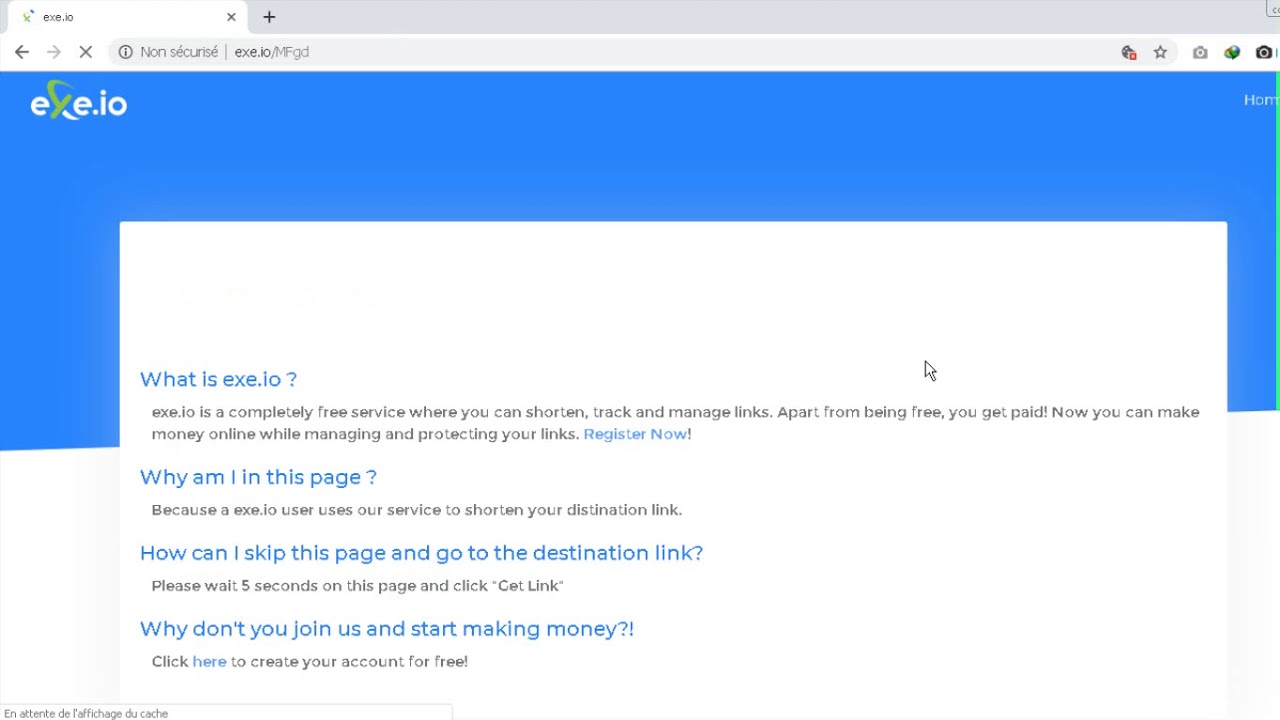Click the 'here' link to create account
Viewport: 1280px width, 720px height.
pyautogui.click(x=209, y=661)
